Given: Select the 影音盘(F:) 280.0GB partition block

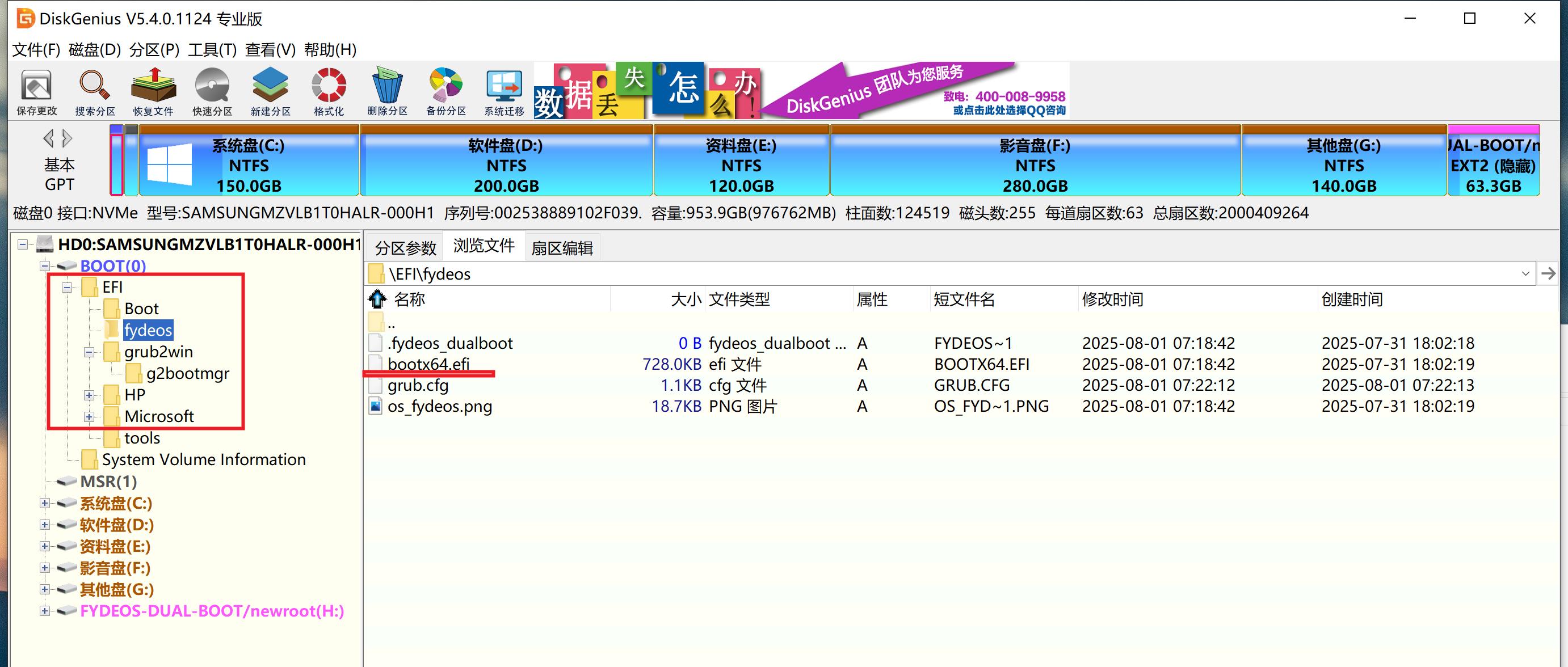Looking at the screenshot, I should coord(1035,160).
